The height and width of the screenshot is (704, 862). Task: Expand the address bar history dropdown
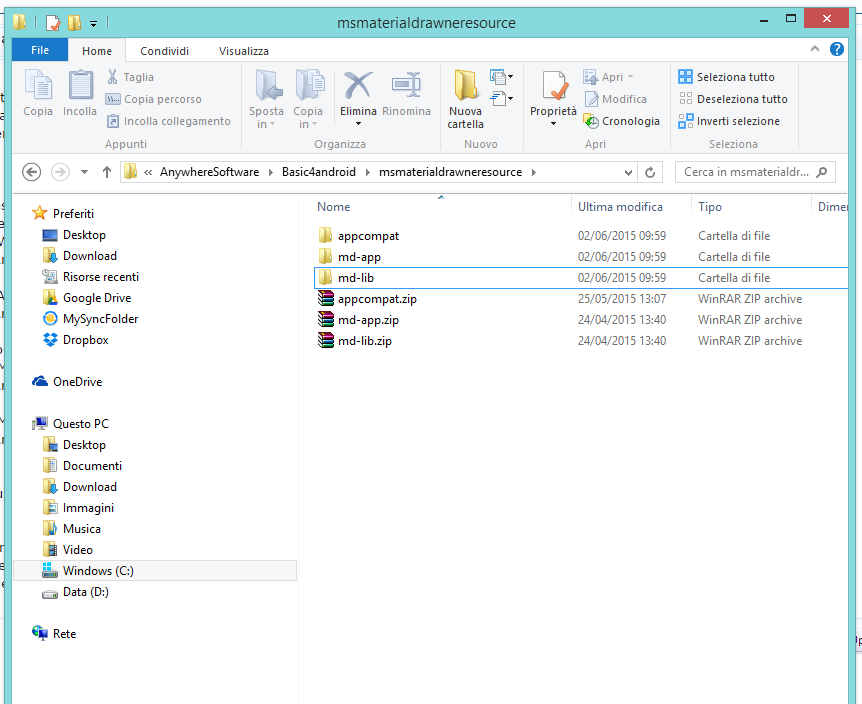tap(628, 173)
